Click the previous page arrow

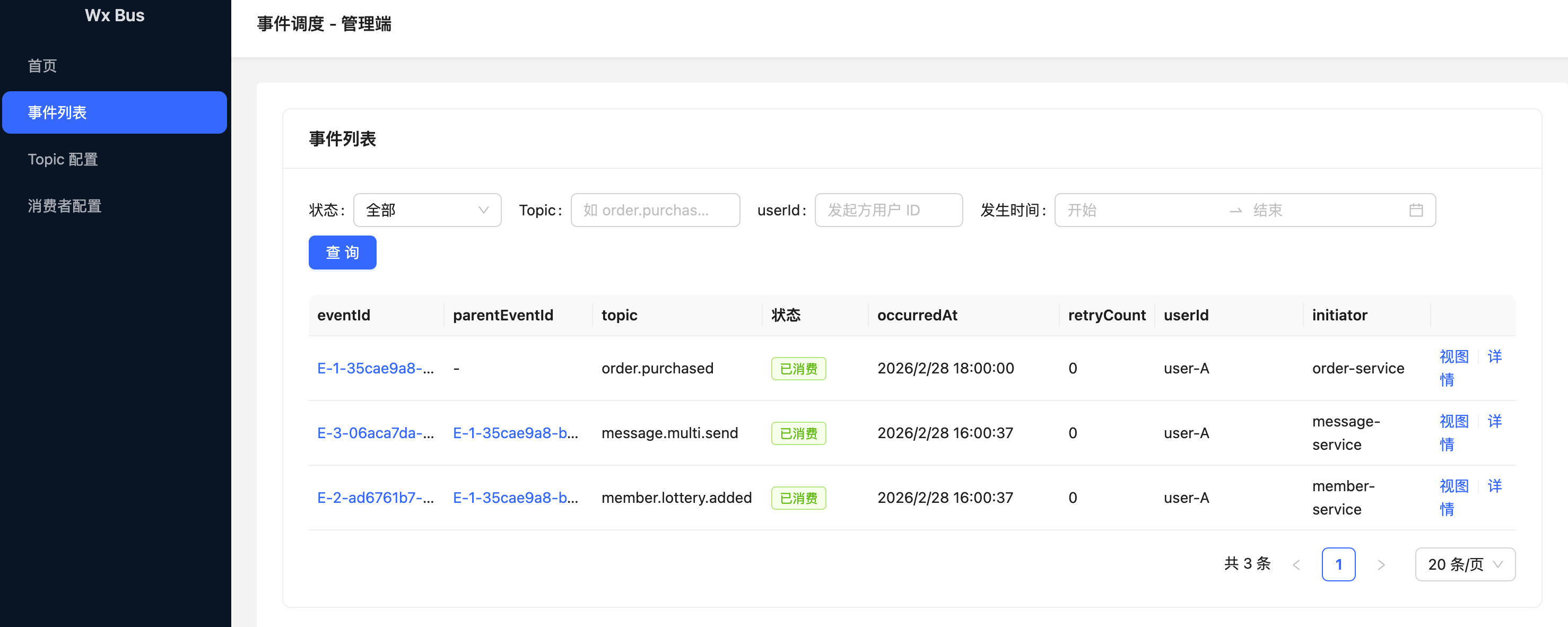coord(1296,565)
